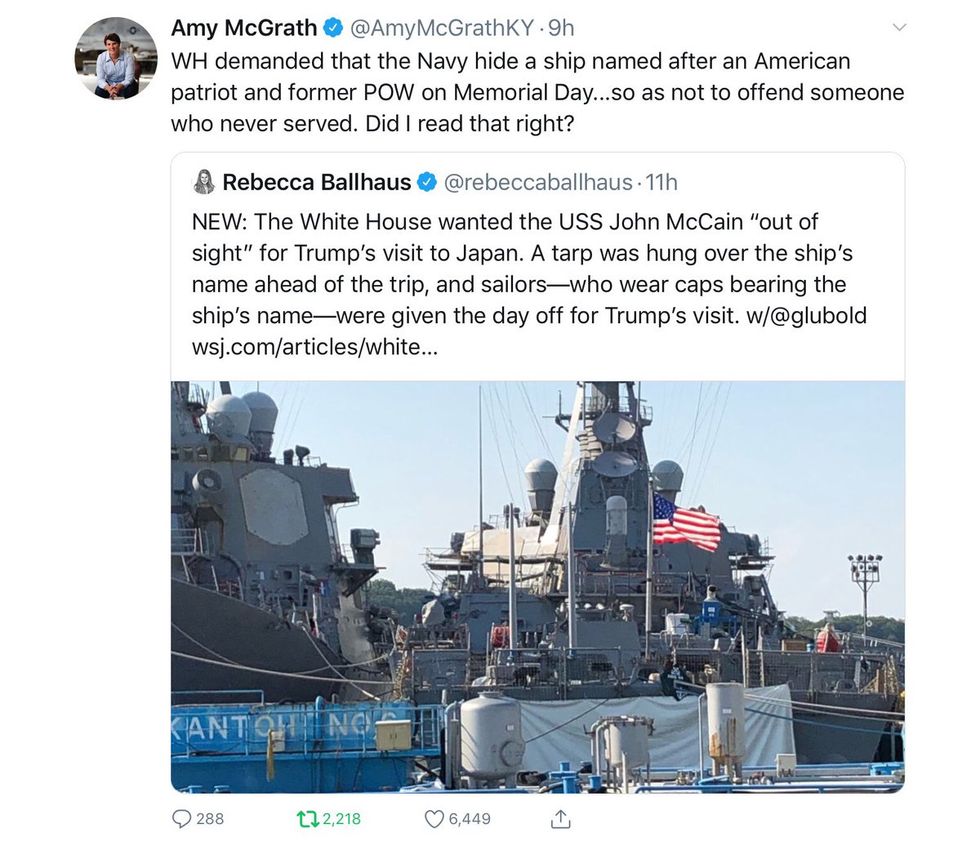Open the share upload icon
Viewport: 980px width, 845px height.
point(561,818)
